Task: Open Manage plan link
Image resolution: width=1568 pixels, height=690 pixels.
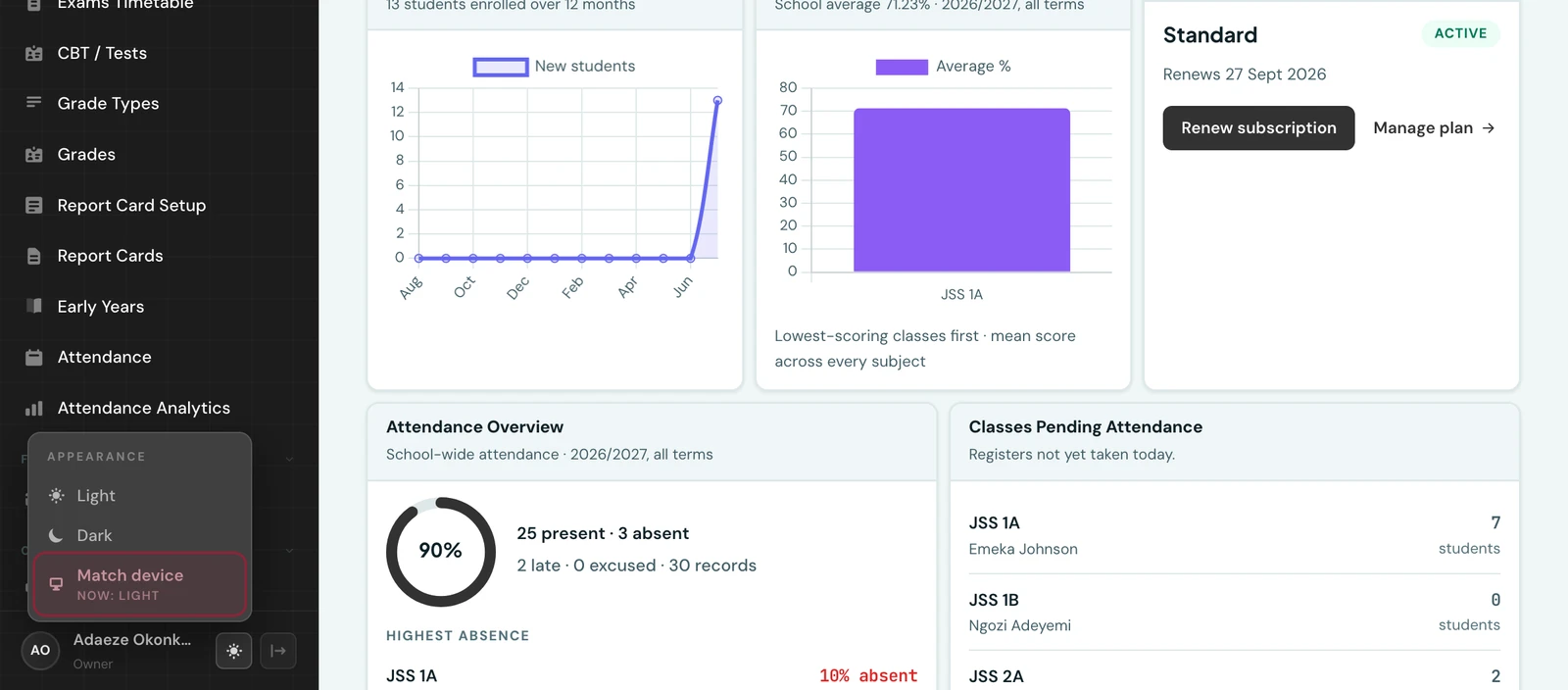Action: point(1434,128)
